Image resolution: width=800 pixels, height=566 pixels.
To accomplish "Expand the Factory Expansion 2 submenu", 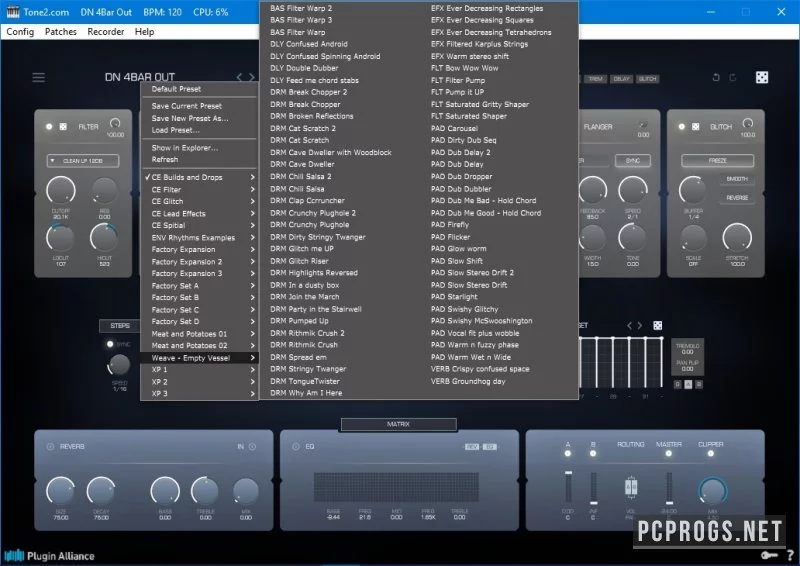I will (x=199, y=261).
